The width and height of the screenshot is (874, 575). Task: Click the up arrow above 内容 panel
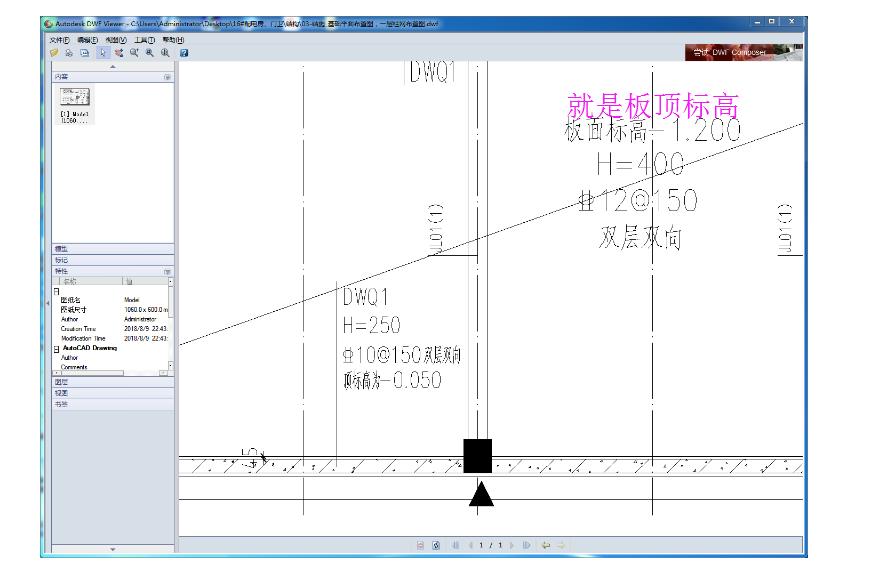(113, 67)
